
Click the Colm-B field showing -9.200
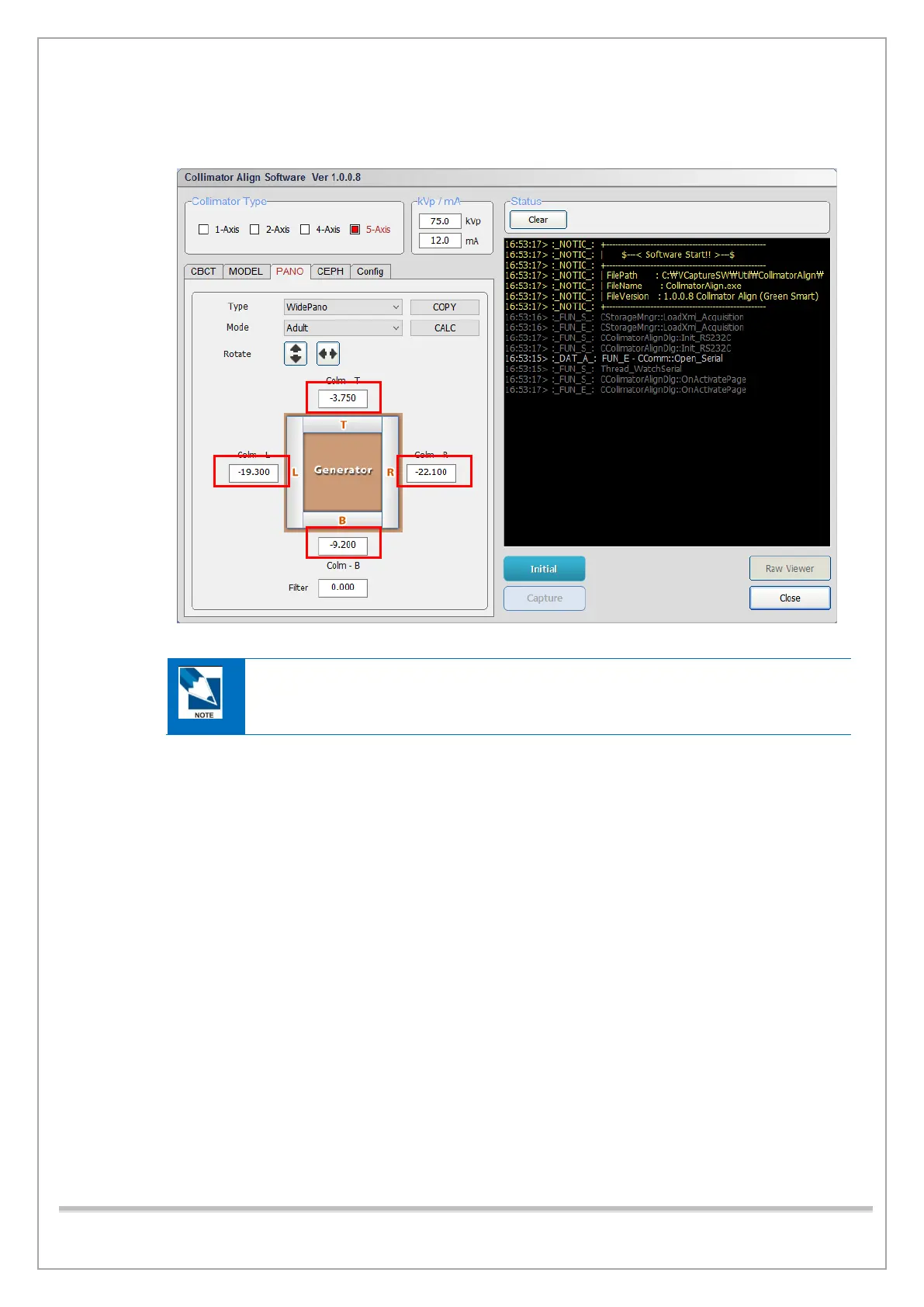click(x=343, y=545)
